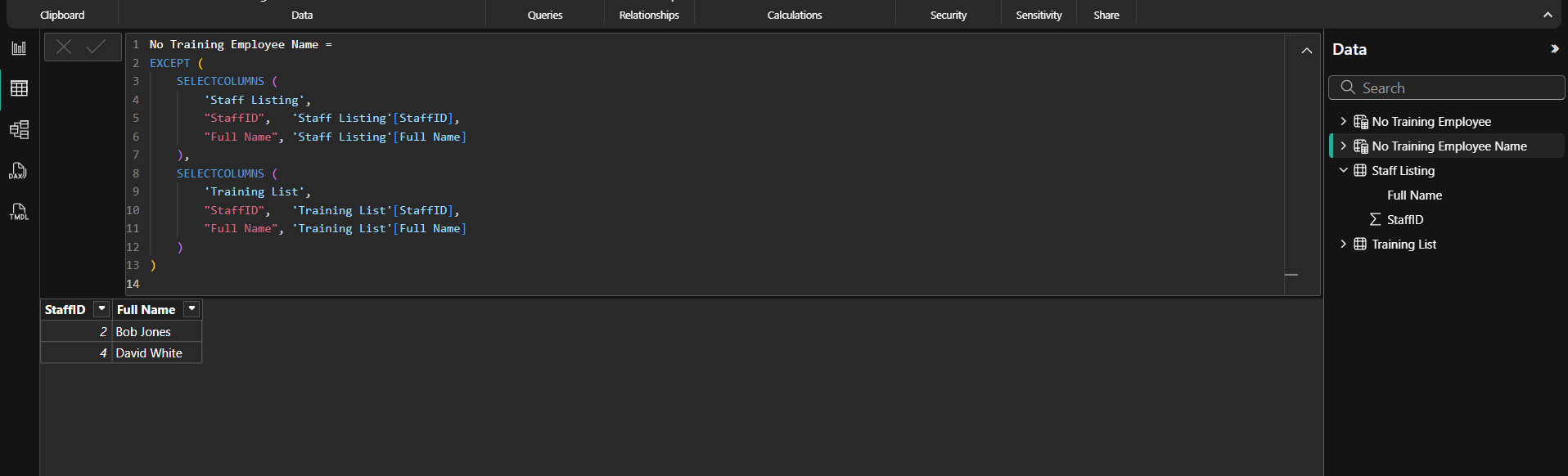Open the Model view icon
Image resolution: width=1568 pixels, height=476 pixels.
pyautogui.click(x=19, y=129)
